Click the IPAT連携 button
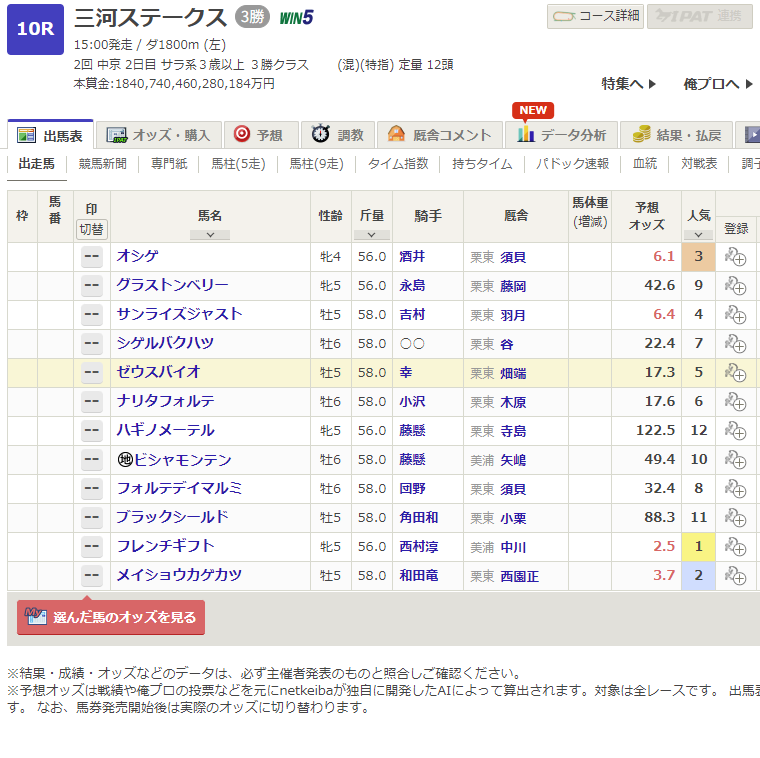760x758 pixels. [x=699, y=17]
